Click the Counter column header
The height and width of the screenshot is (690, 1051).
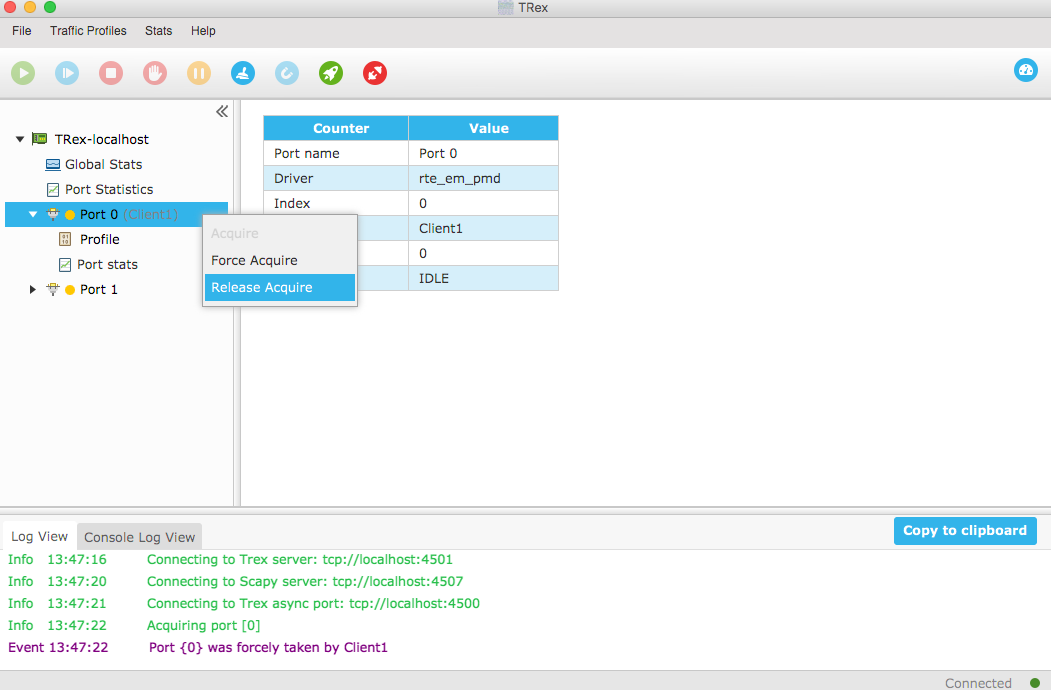point(336,128)
